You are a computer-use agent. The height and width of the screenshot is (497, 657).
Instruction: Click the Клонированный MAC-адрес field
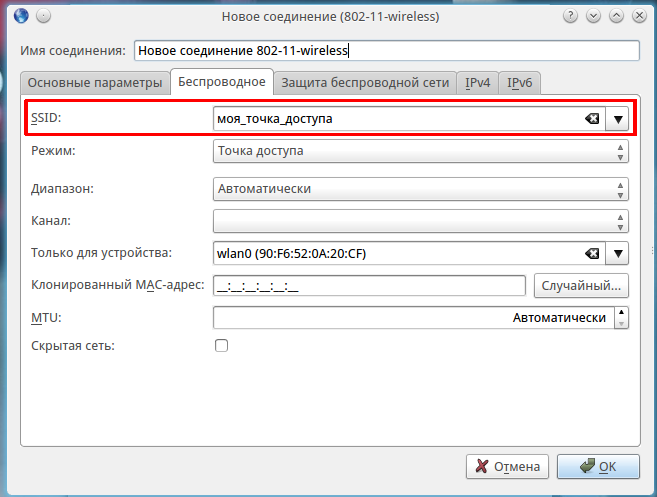coord(369,286)
